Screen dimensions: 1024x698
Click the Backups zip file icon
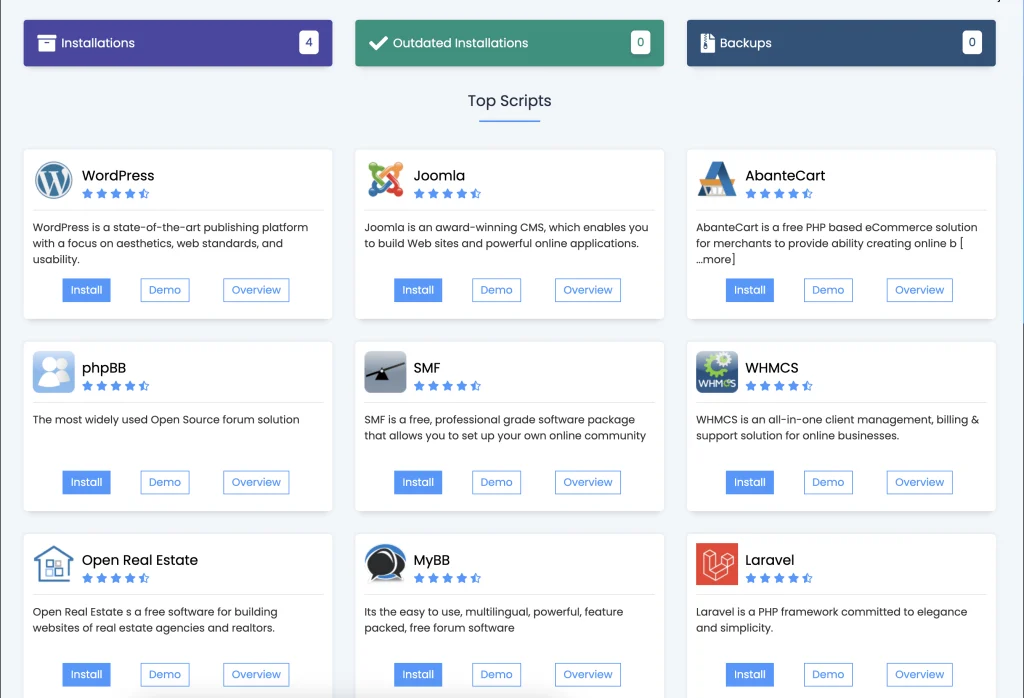[707, 43]
